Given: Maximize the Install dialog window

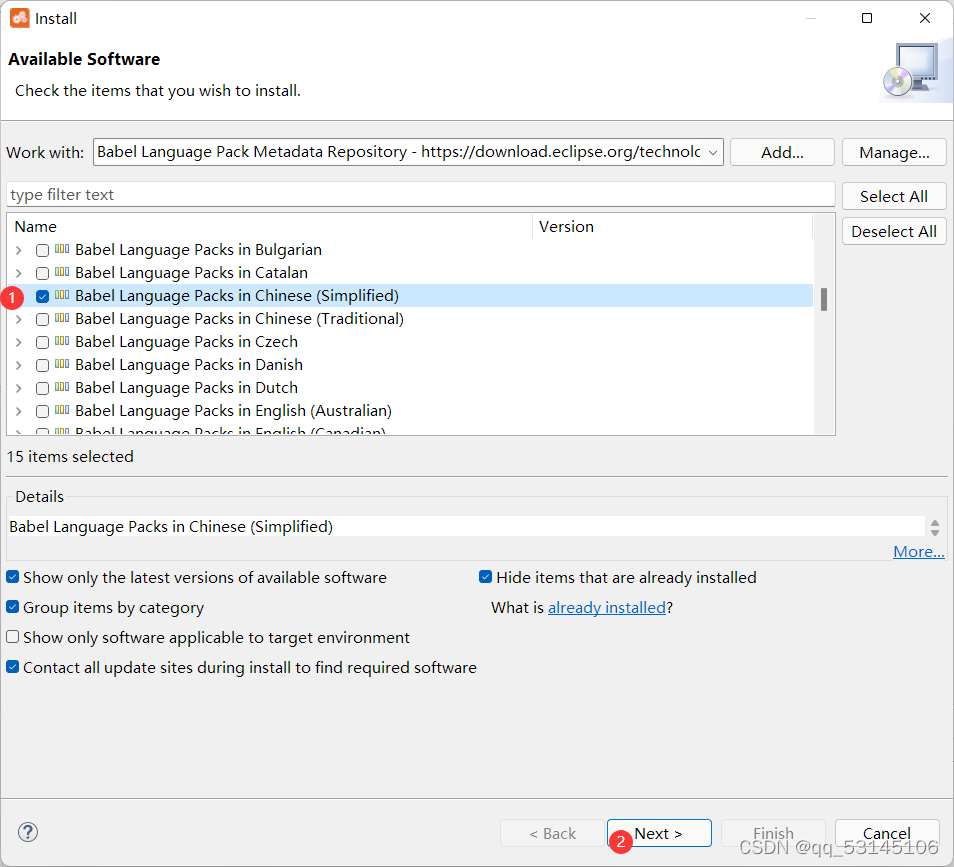Looking at the screenshot, I should [x=867, y=18].
